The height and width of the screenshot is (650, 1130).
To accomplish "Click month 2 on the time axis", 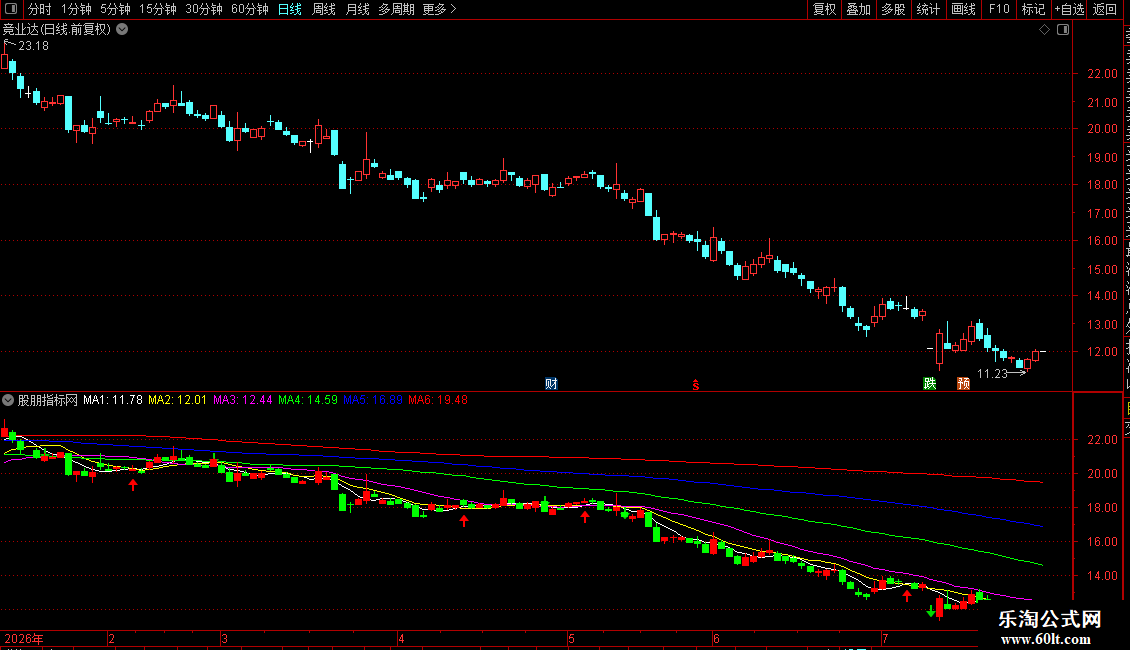I will click(112, 638).
